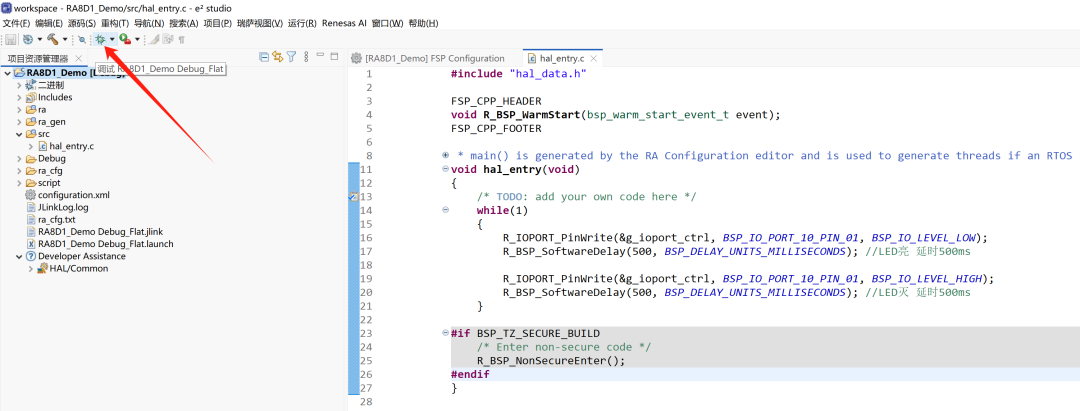
Task: Expand the Includes tree node
Action: pos(19,98)
